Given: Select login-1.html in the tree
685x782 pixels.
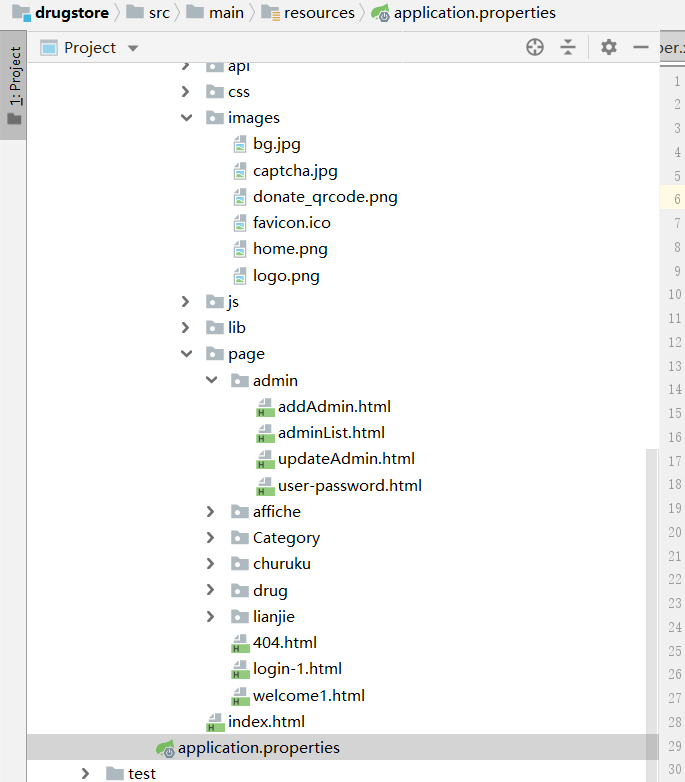Looking at the screenshot, I should tap(297, 669).
